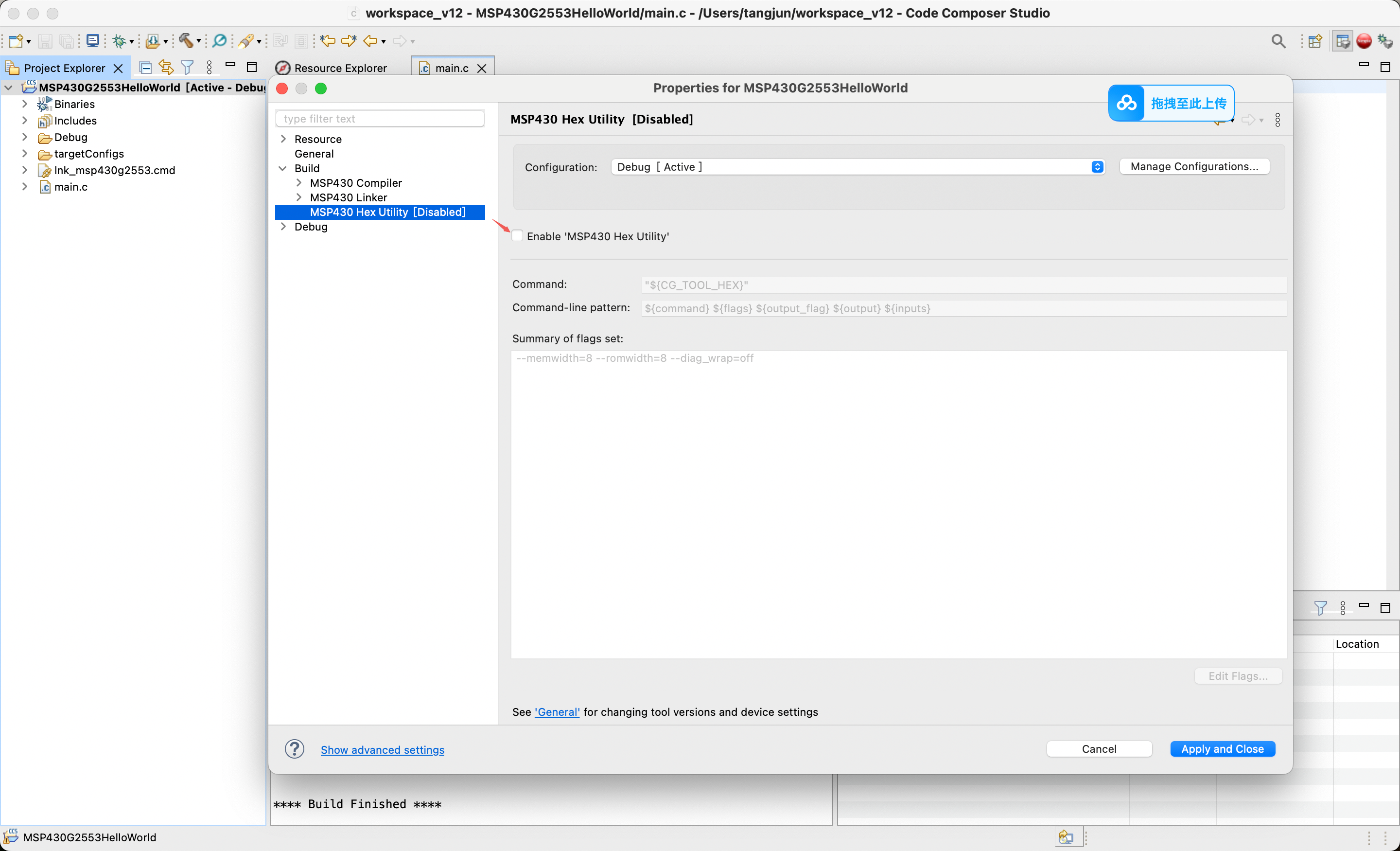Expand the MSP430 Compiler tree node
This screenshot has height=851, width=1400.
[299, 182]
